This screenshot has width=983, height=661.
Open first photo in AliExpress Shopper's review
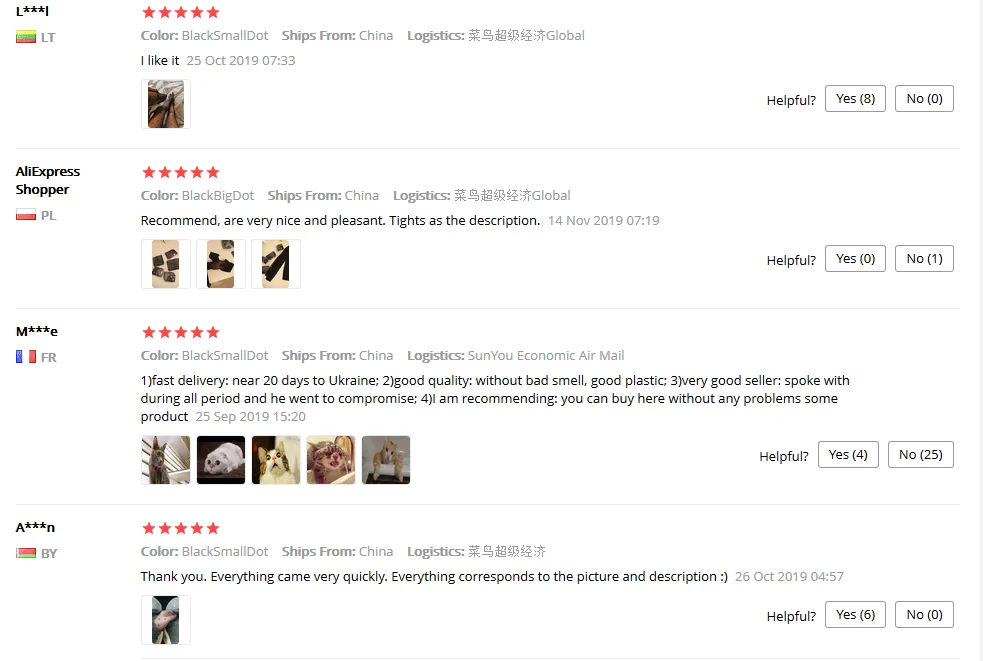tap(166, 264)
